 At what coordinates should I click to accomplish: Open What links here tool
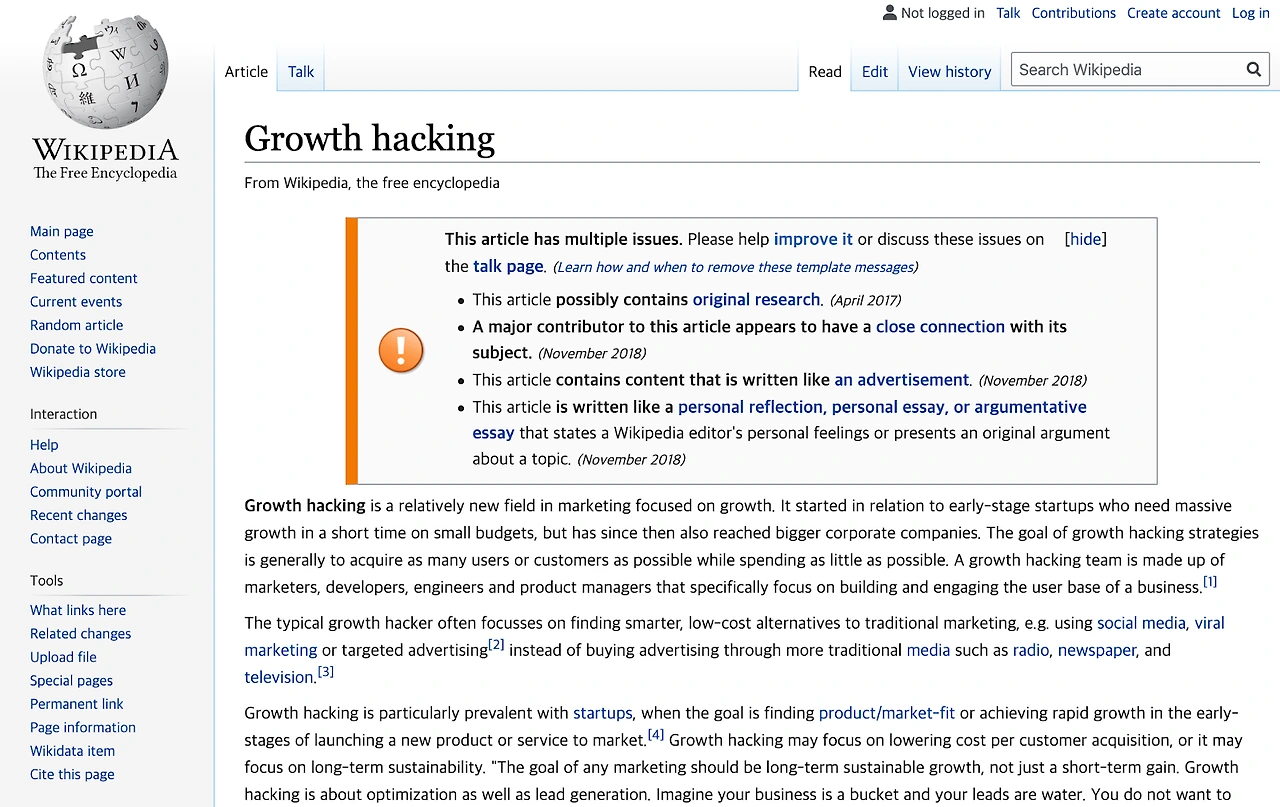[x=78, y=611]
